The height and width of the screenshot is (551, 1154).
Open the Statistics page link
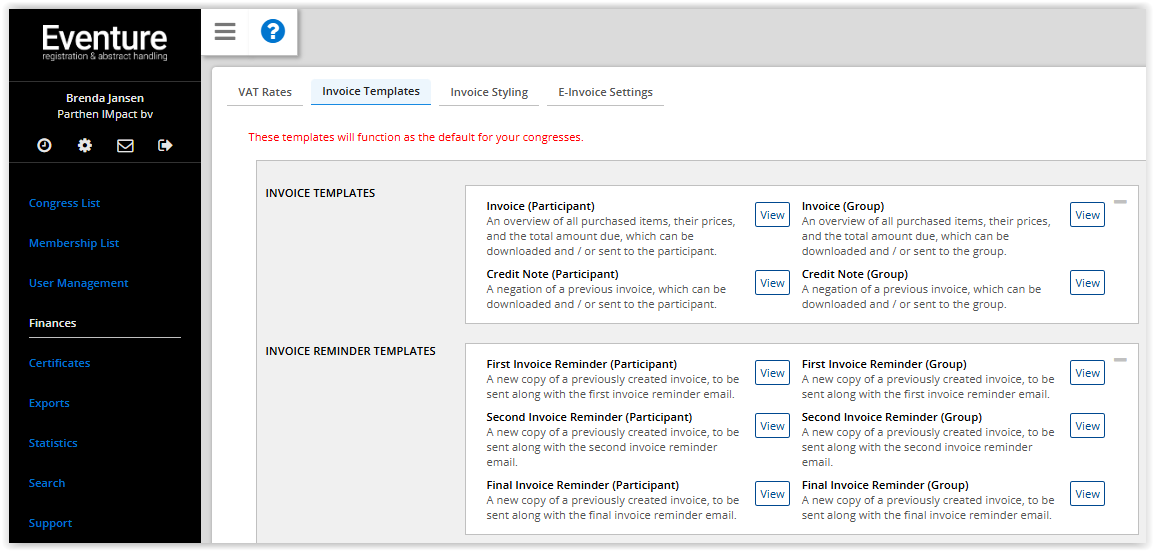pyautogui.click(x=53, y=443)
